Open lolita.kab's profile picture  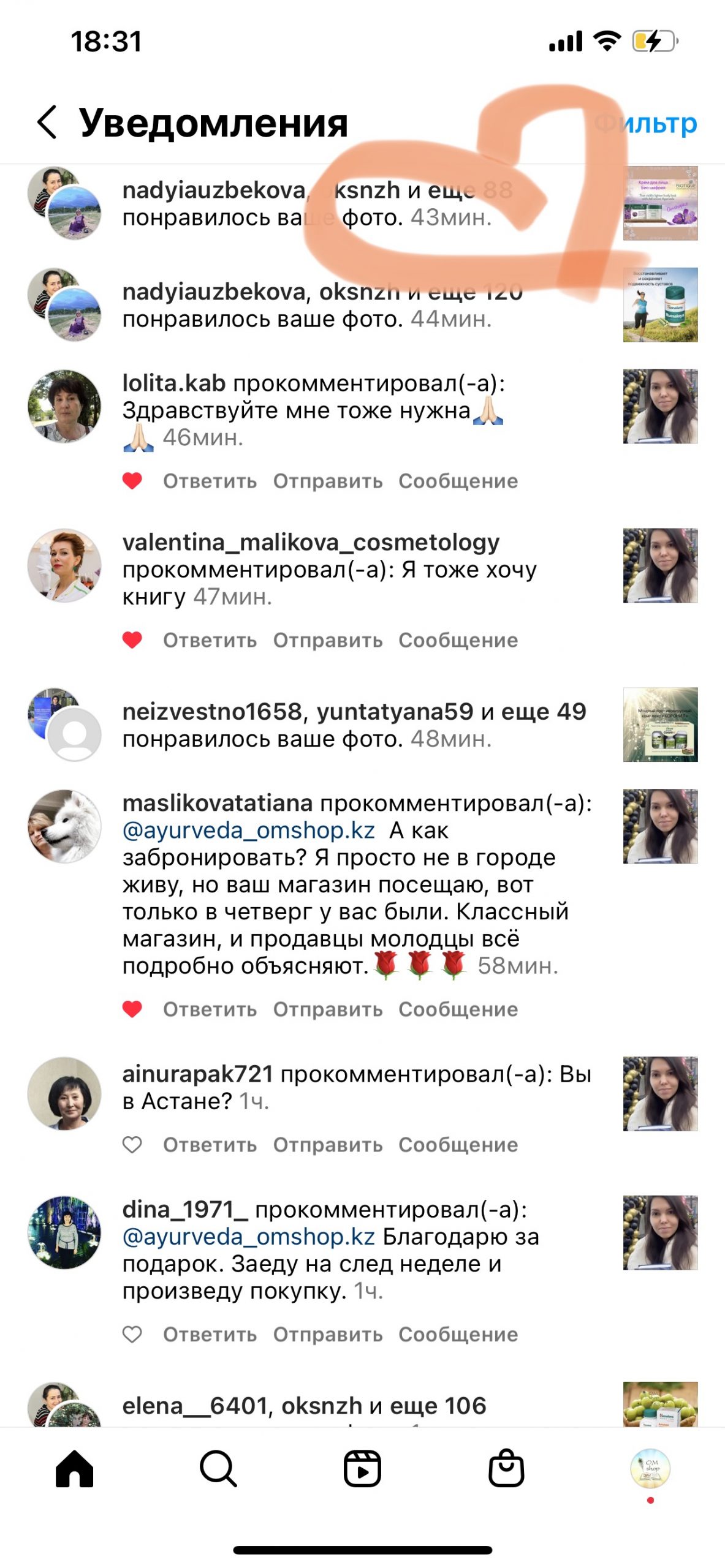click(64, 405)
